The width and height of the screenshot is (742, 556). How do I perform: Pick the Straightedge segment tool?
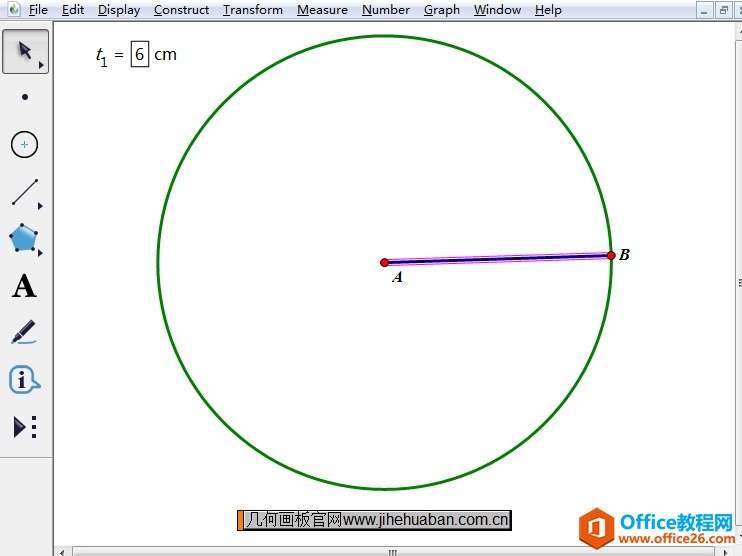tap(25, 192)
